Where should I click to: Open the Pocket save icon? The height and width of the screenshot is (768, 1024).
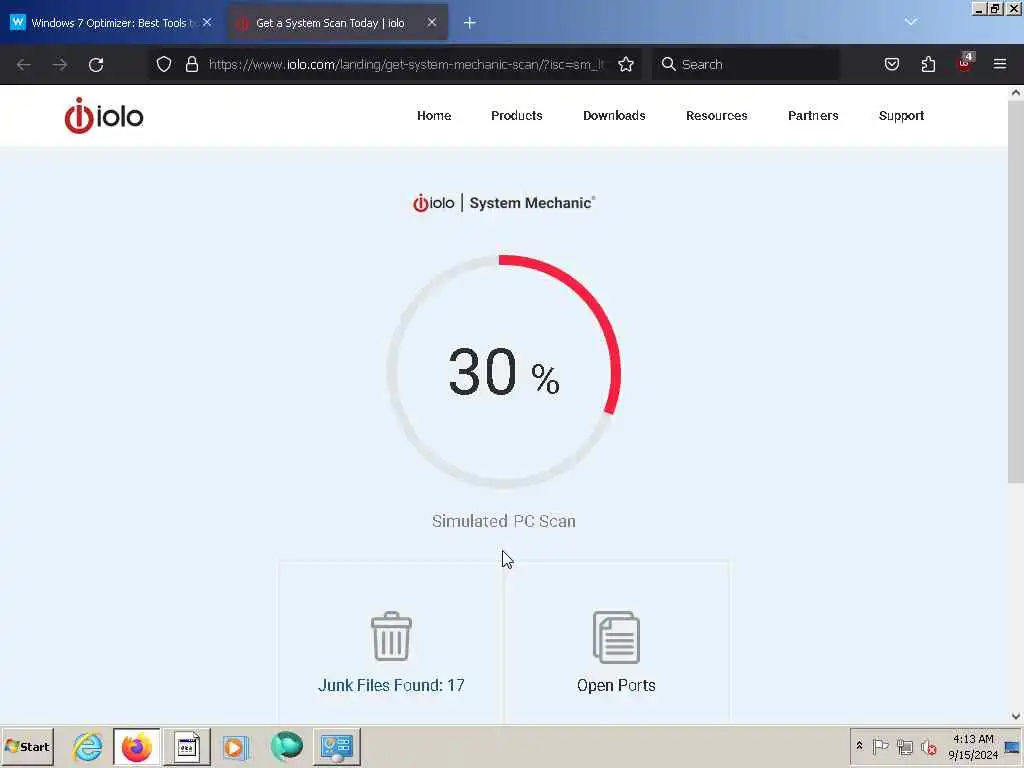[892, 64]
